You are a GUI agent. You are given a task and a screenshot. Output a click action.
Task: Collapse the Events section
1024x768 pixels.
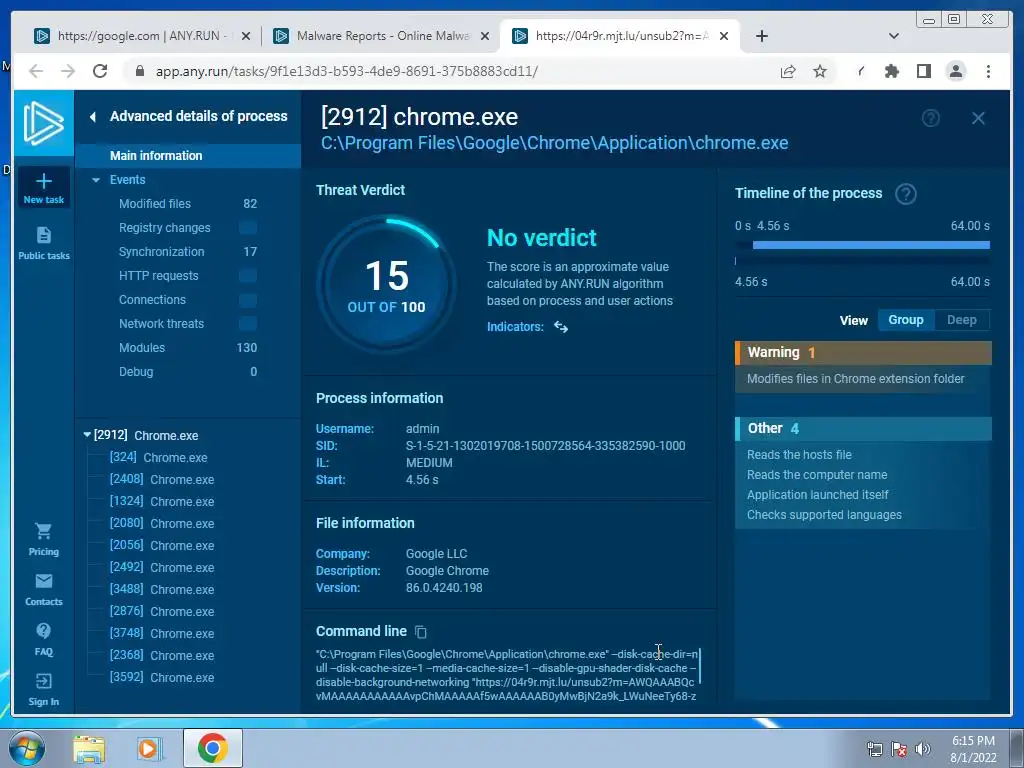(96, 180)
